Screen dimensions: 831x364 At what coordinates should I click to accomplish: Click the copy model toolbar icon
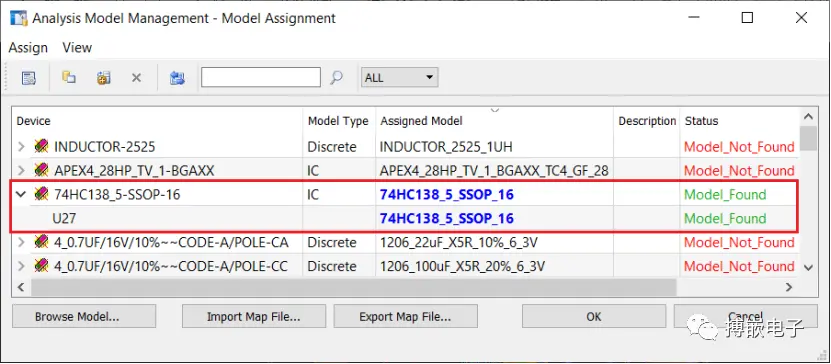pyautogui.click(x=68, y=78)
